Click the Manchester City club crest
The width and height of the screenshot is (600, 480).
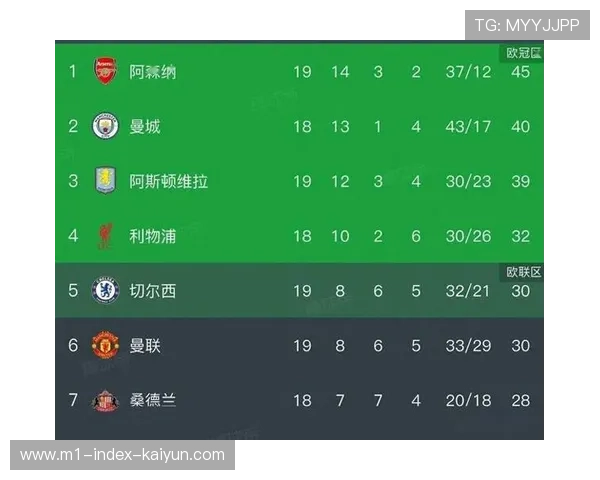105,126
